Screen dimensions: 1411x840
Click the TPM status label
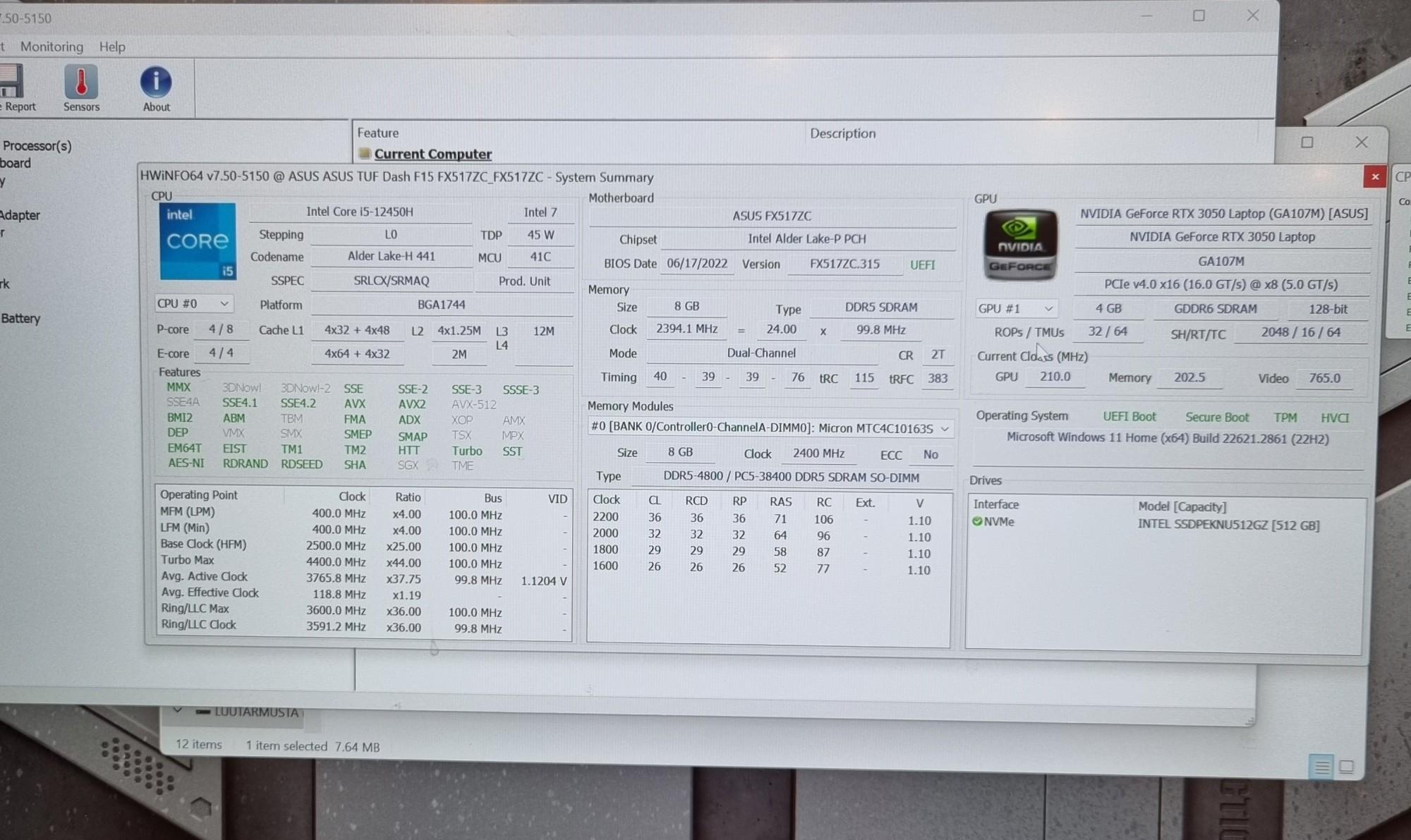(x=1285, y=418)
